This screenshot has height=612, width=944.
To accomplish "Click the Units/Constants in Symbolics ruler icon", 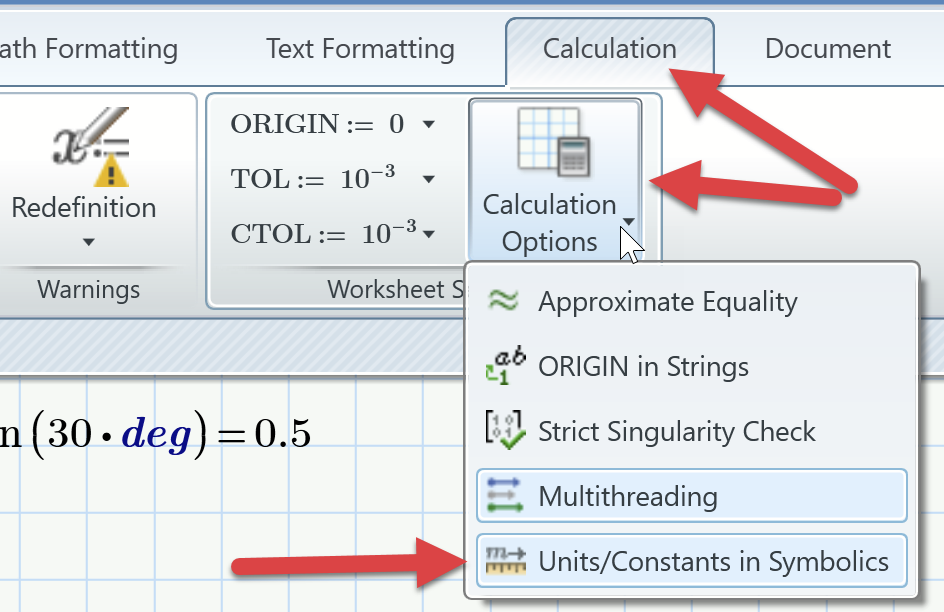I will click(506, 561).
